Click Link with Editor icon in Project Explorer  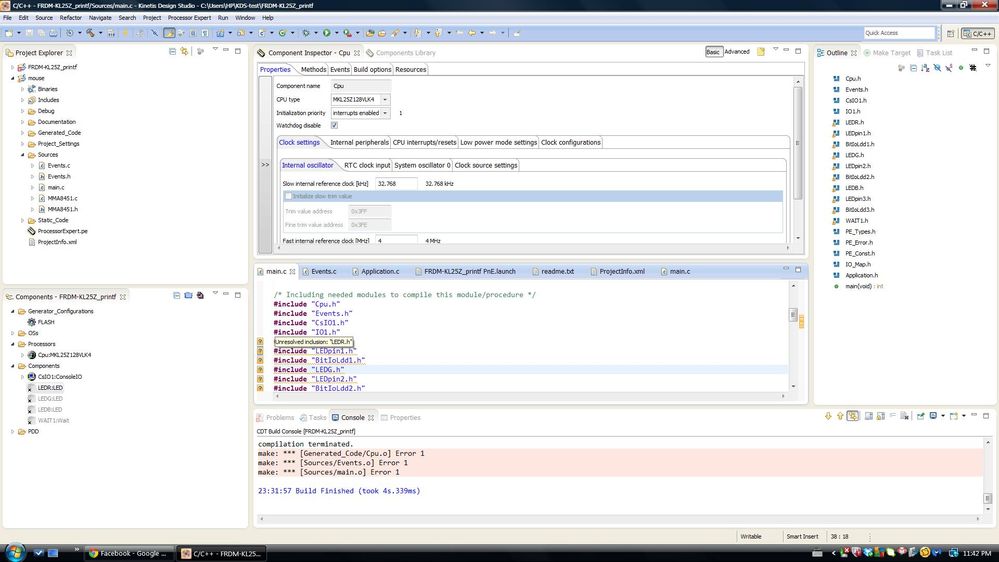click(184, 52)
